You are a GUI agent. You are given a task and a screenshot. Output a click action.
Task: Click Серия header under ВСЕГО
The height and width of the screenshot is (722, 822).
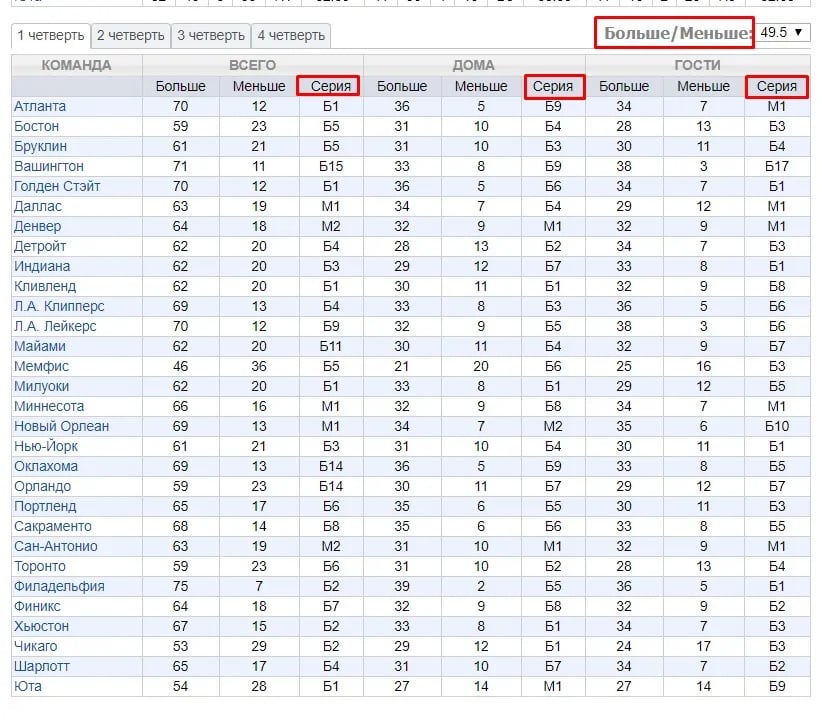pyautogui.click(x=331, y=86)
